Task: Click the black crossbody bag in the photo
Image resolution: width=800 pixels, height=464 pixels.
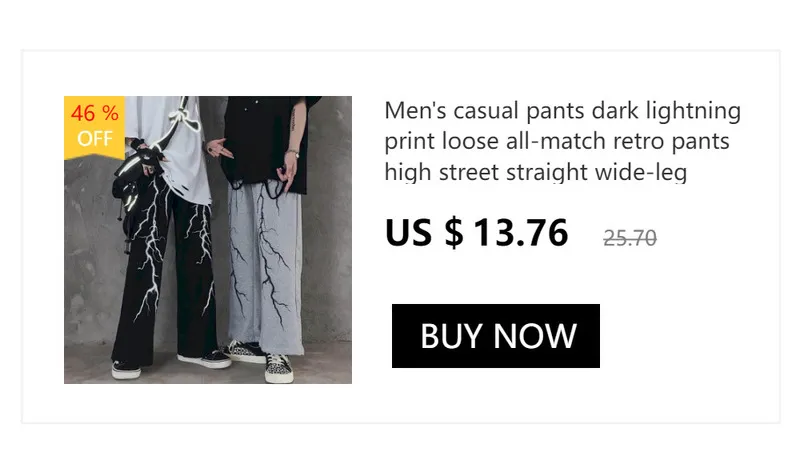Action: [x=134, y=194]
